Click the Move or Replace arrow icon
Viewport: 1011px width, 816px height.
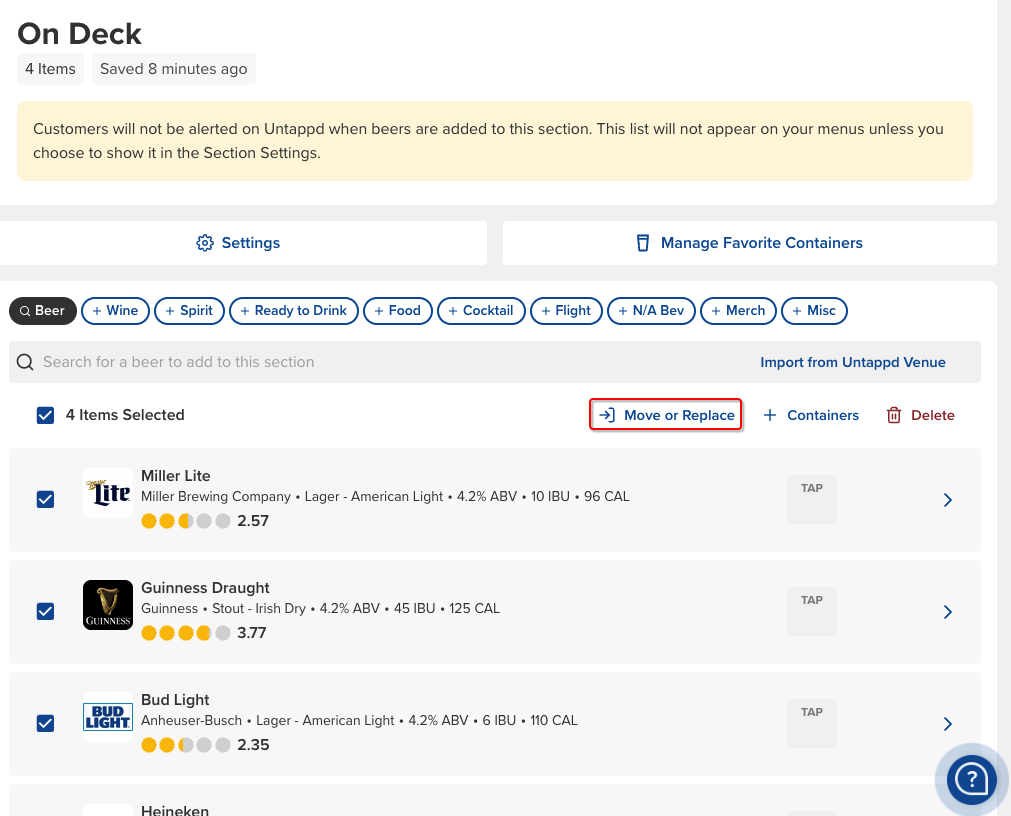[x=606, y=415]
